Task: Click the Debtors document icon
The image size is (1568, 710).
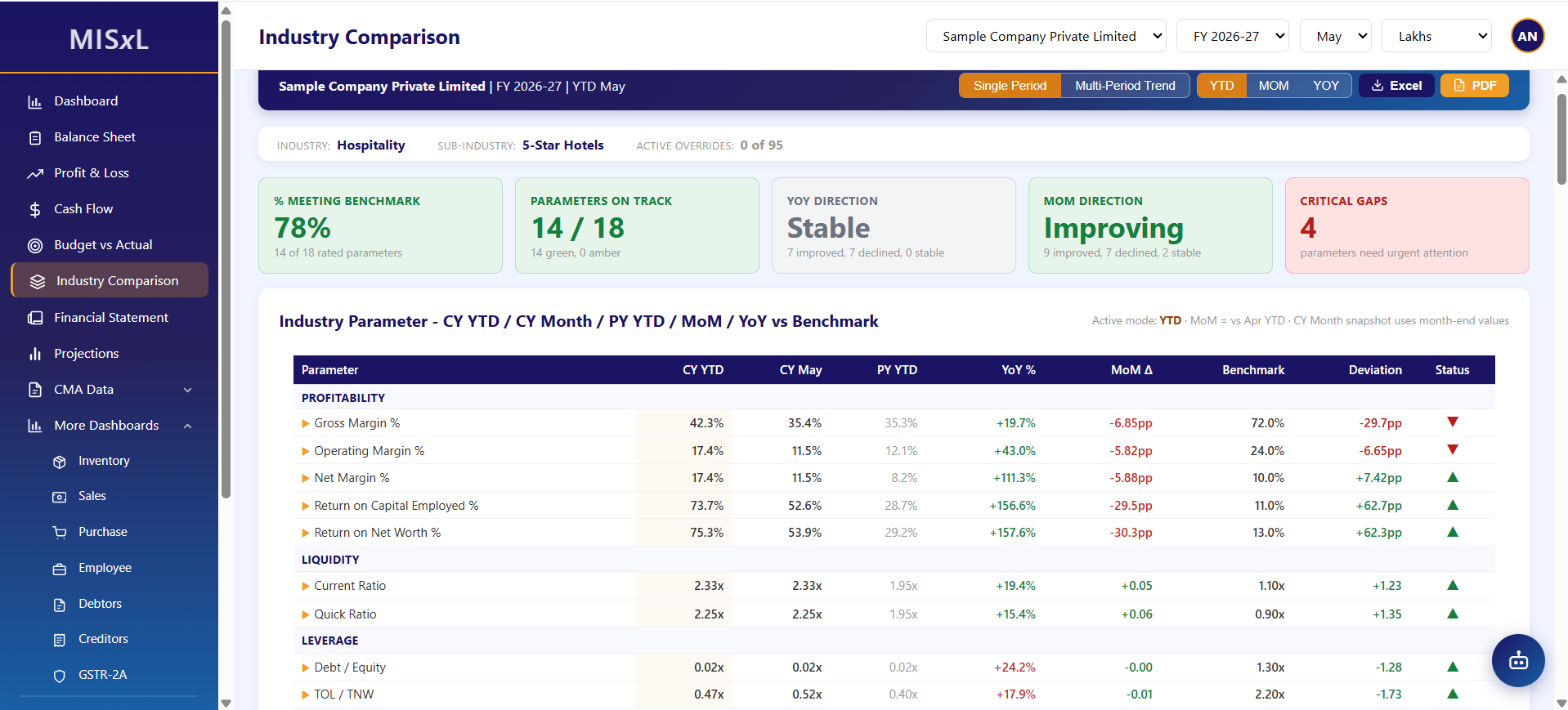Action: tap(59, 605)
